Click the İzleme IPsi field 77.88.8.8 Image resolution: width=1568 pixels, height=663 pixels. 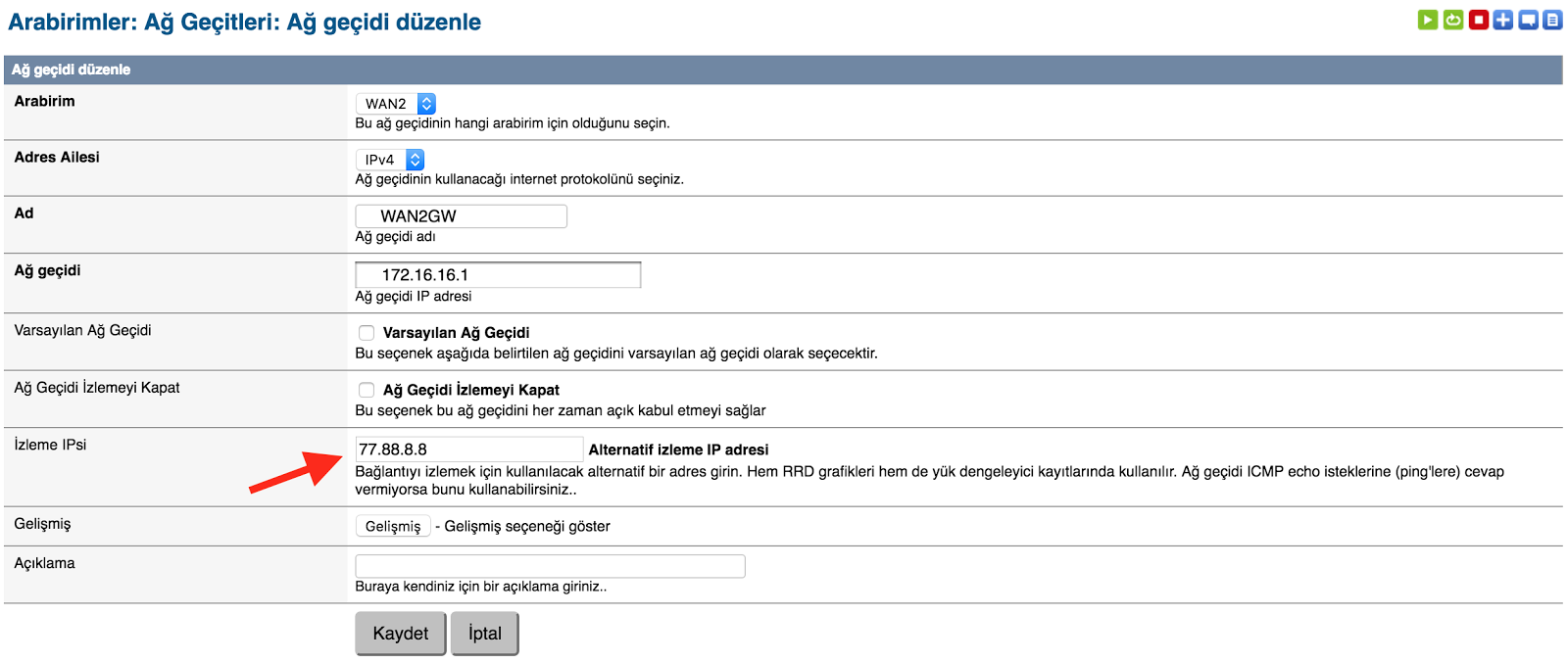click(x=469, y=450)
